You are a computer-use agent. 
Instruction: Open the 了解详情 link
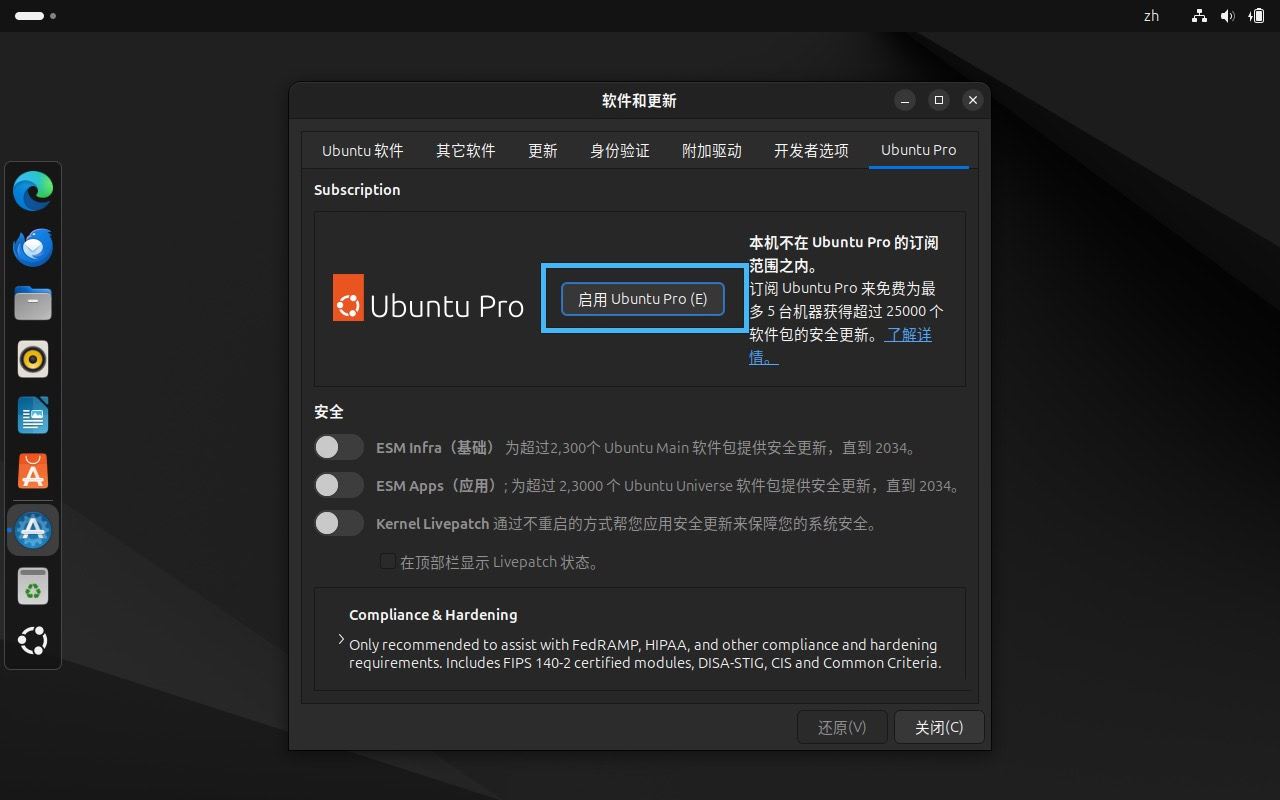[x=907, y=334]
